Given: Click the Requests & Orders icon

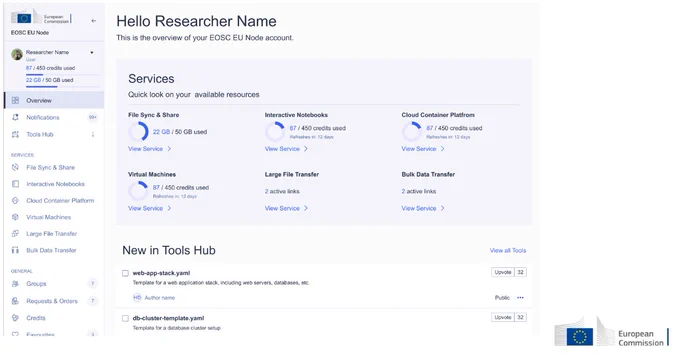Looking at the screenshot, I should 15,301.
